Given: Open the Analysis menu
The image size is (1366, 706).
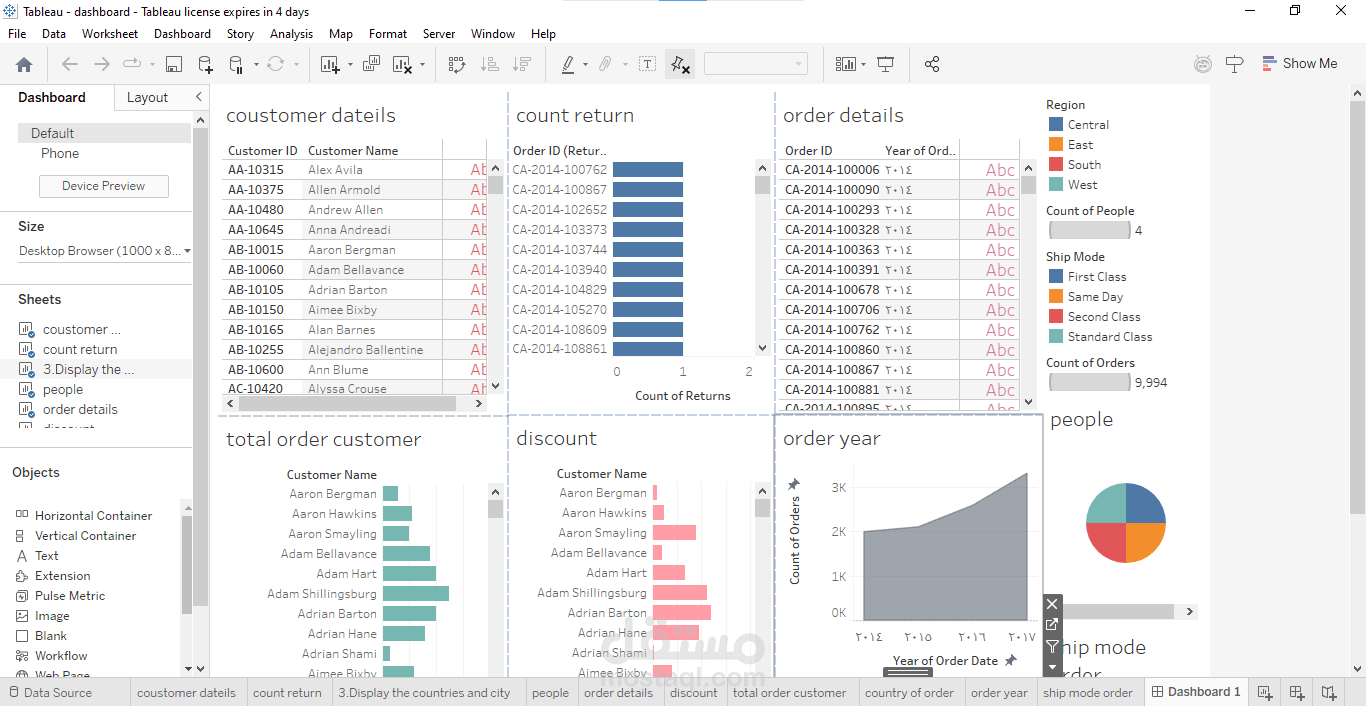Looking at the screenshot, I should pyautogui.click(x=291, y=34).
